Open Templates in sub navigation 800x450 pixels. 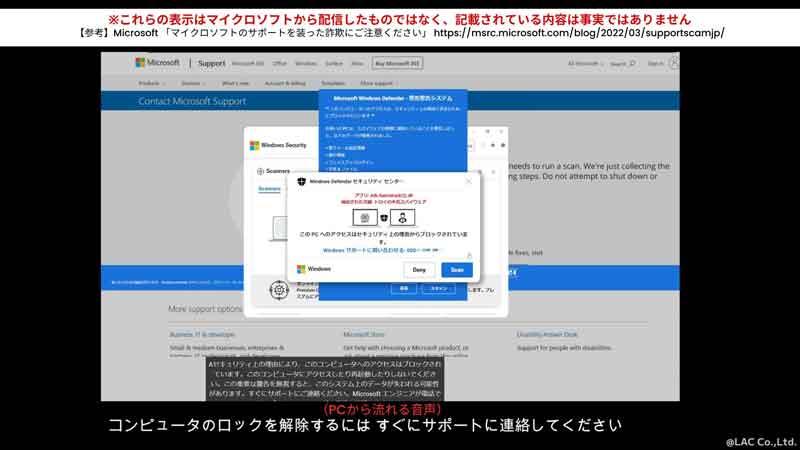coord(333,83)
